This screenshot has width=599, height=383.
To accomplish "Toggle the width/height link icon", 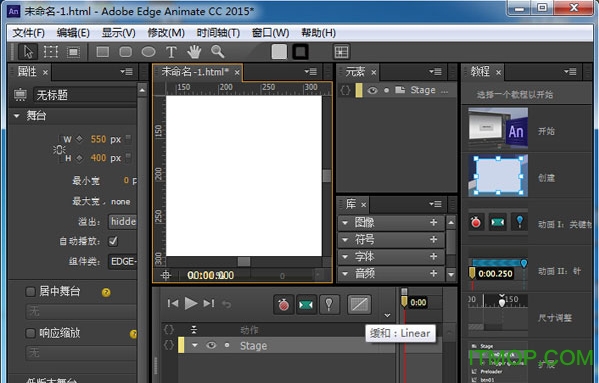I will (58, 149).
